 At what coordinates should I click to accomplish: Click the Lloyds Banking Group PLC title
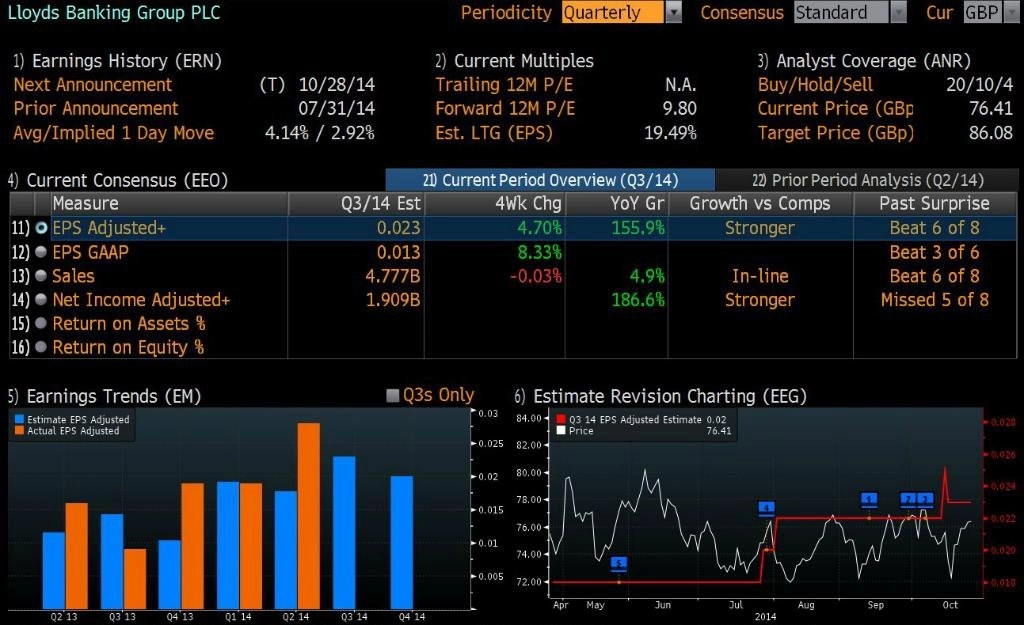(114, 12)
